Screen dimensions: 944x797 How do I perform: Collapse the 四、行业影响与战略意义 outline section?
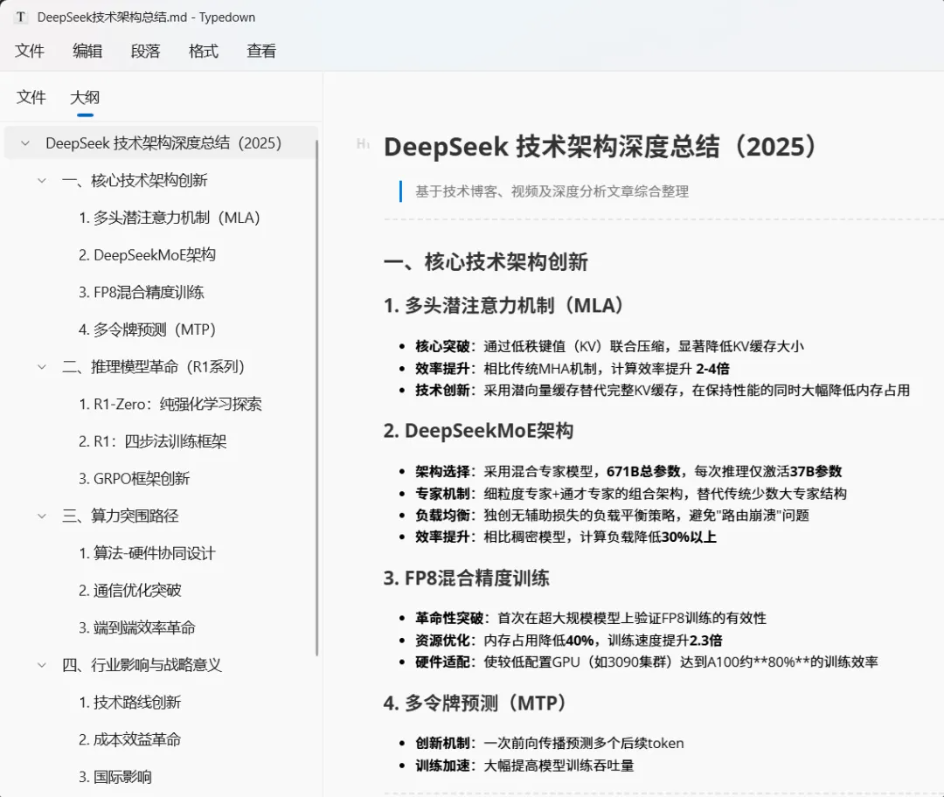pos(42,665)
